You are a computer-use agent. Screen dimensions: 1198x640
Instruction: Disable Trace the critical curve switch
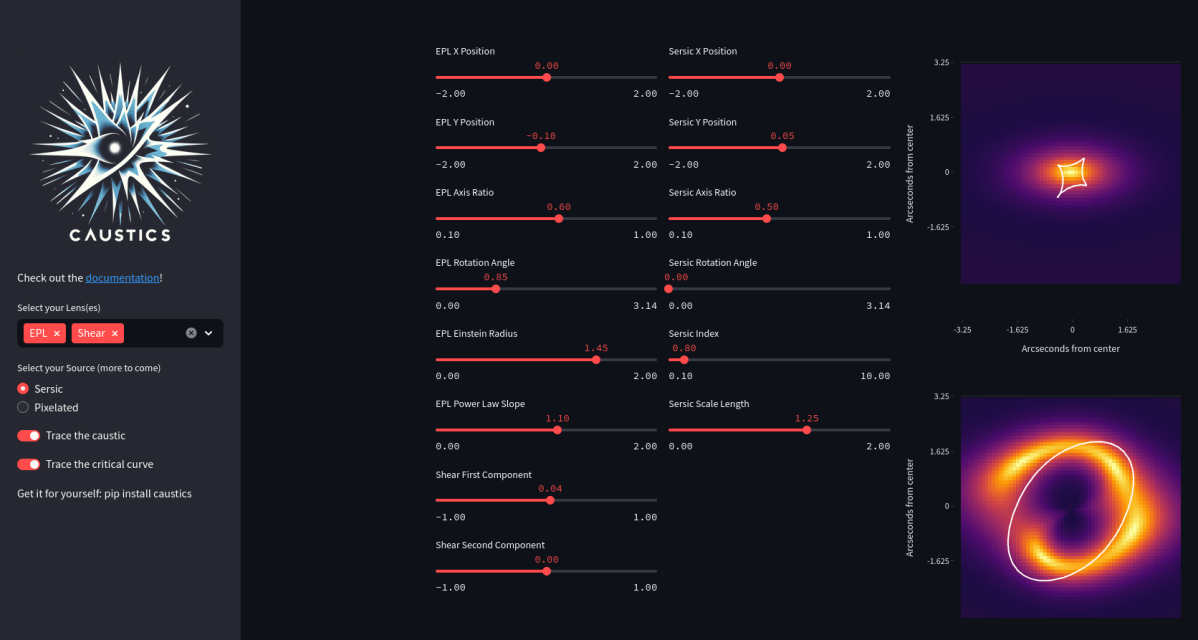pos(29,464)
